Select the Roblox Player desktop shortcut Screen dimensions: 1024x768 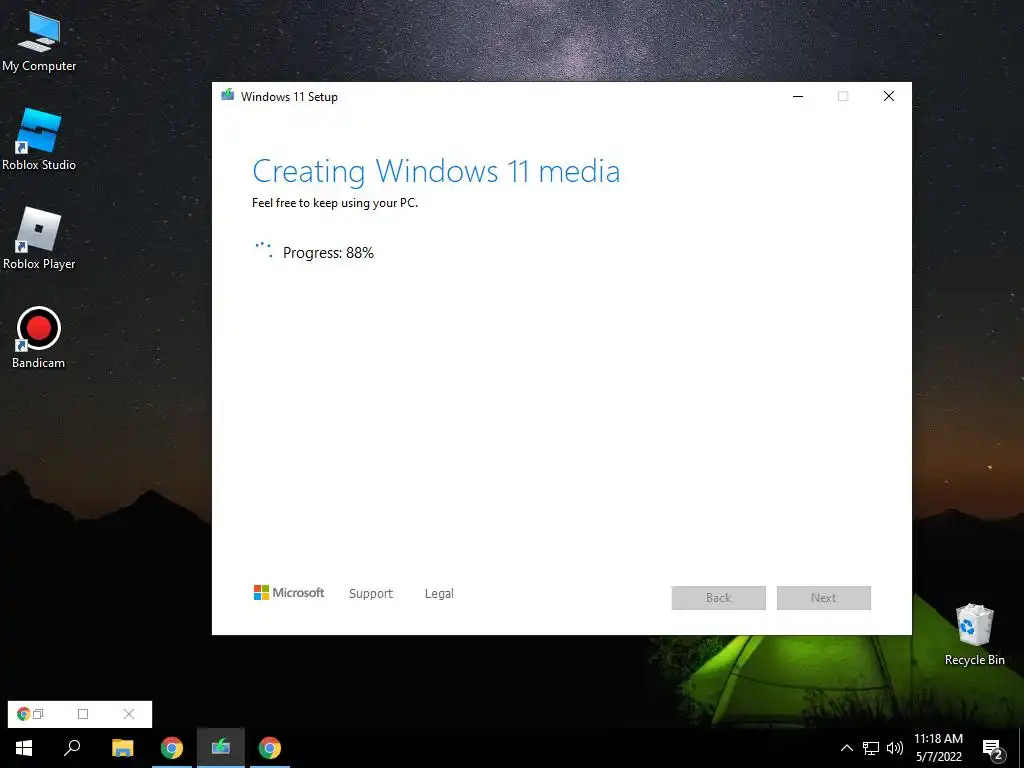39,239
